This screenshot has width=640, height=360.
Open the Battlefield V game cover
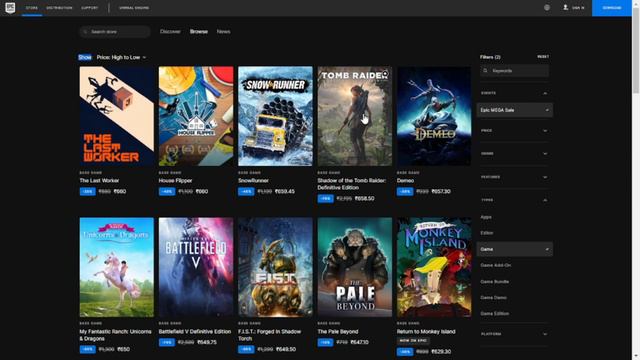(x=196, y=267)
